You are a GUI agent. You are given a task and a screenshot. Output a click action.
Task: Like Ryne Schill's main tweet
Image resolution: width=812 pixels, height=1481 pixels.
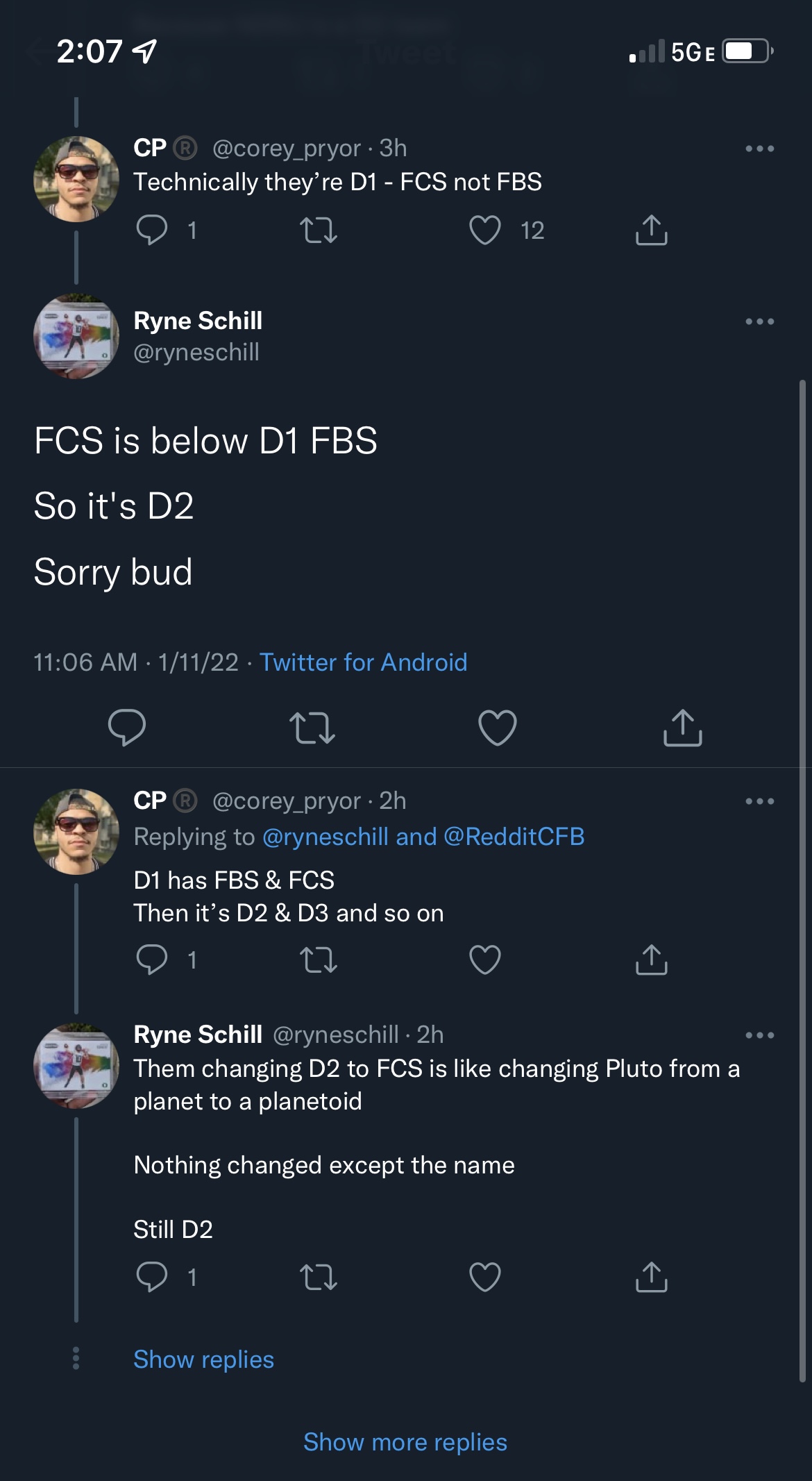[498, 728]
